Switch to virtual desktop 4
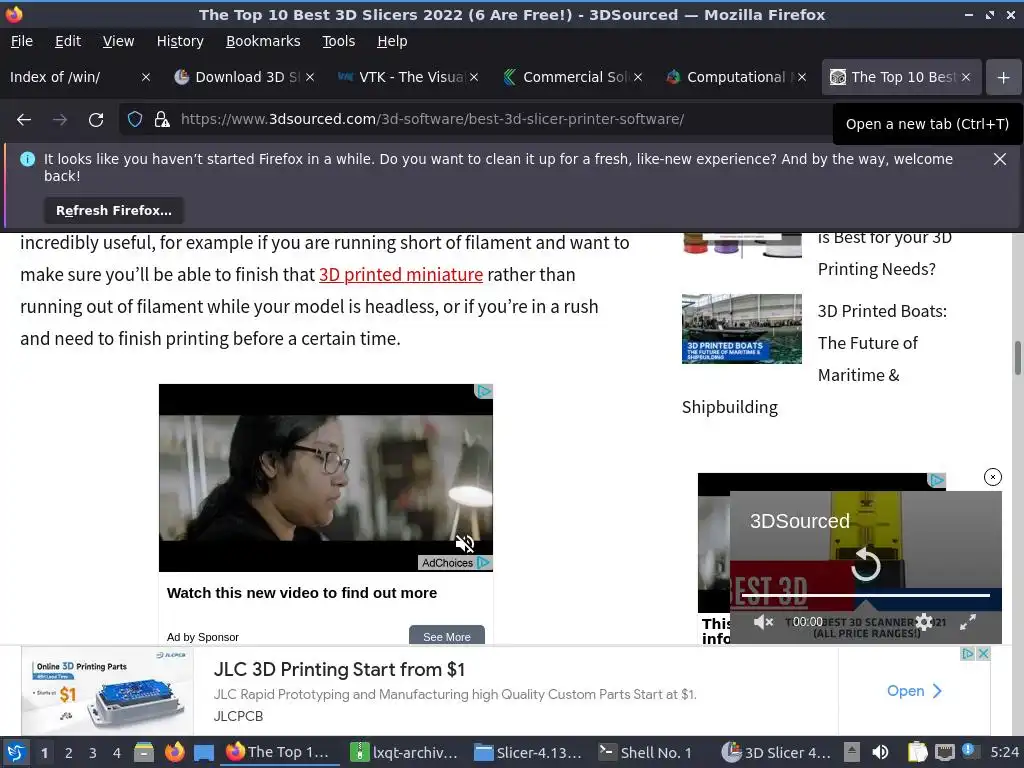 click(x=117, y=753)
